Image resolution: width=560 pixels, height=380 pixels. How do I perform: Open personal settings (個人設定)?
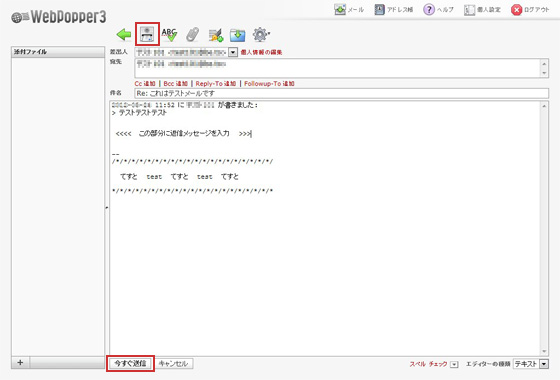[x=482, y=10]
